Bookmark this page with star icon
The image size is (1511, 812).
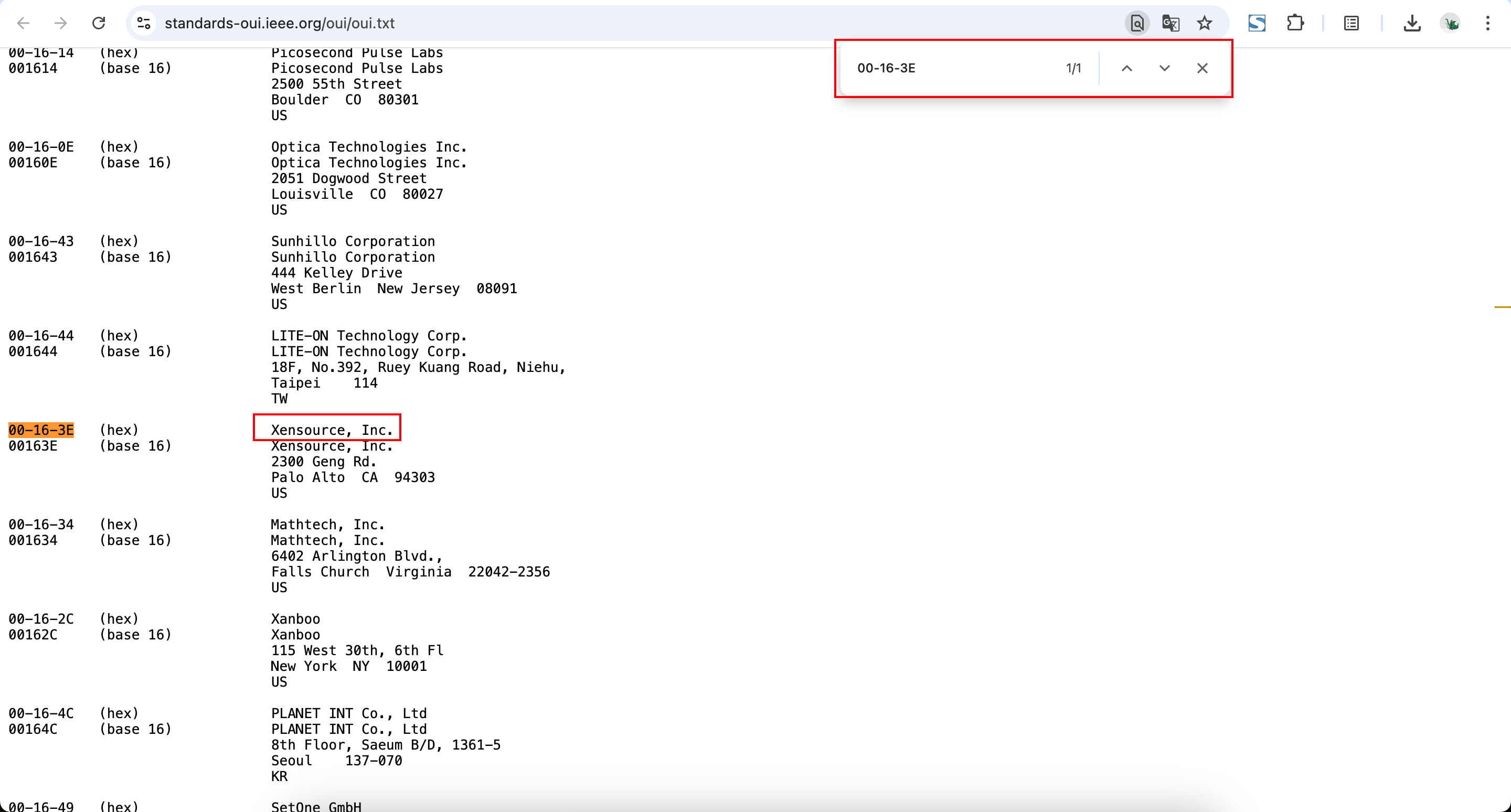click(x=1204, y=24)
